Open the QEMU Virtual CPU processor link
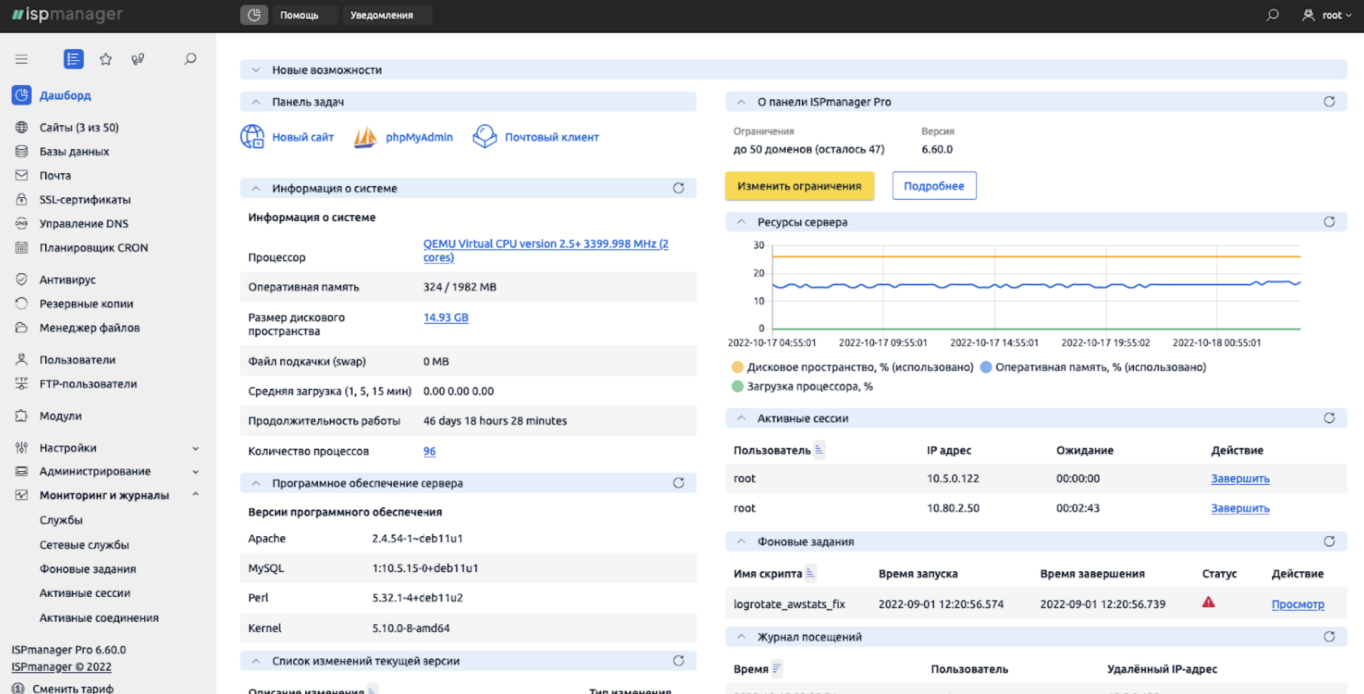The height and width of the screenshot is (694, 1364). click(546, 250)
